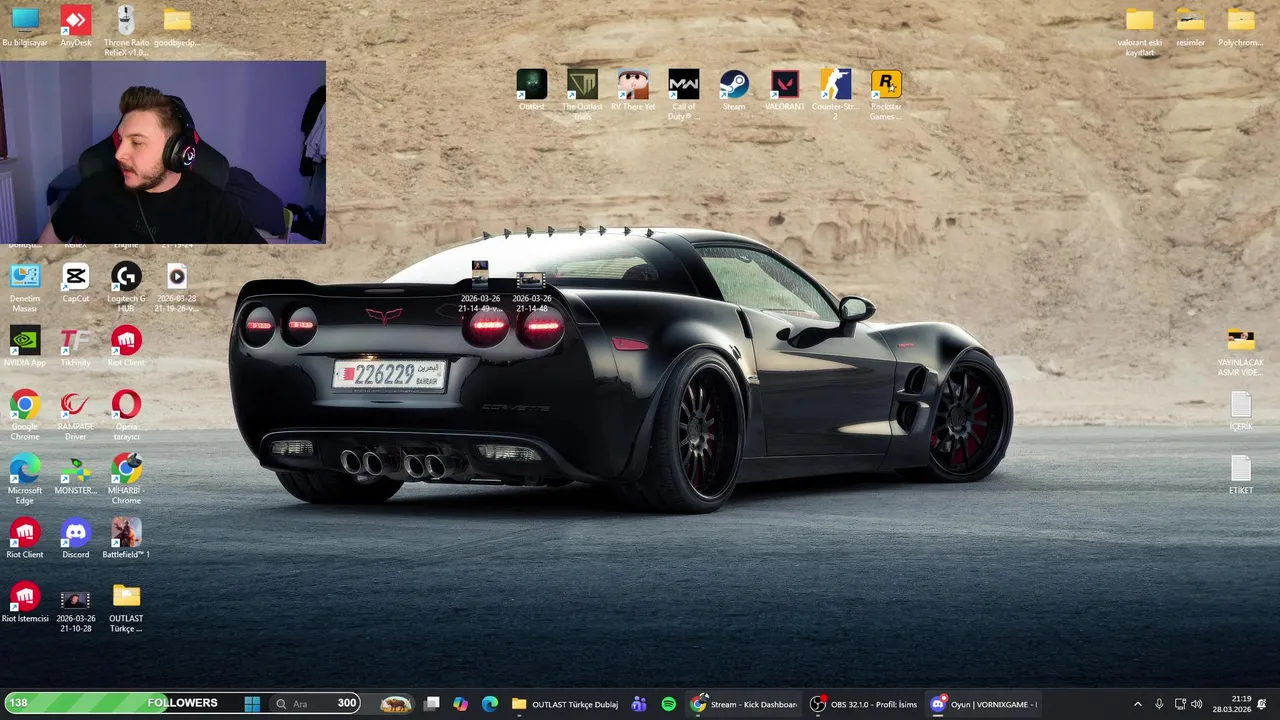Launch Rockstar Games launcher icon
Image resolution: width=1280 pixels, height=720 pixels.
tap(886, 94)
